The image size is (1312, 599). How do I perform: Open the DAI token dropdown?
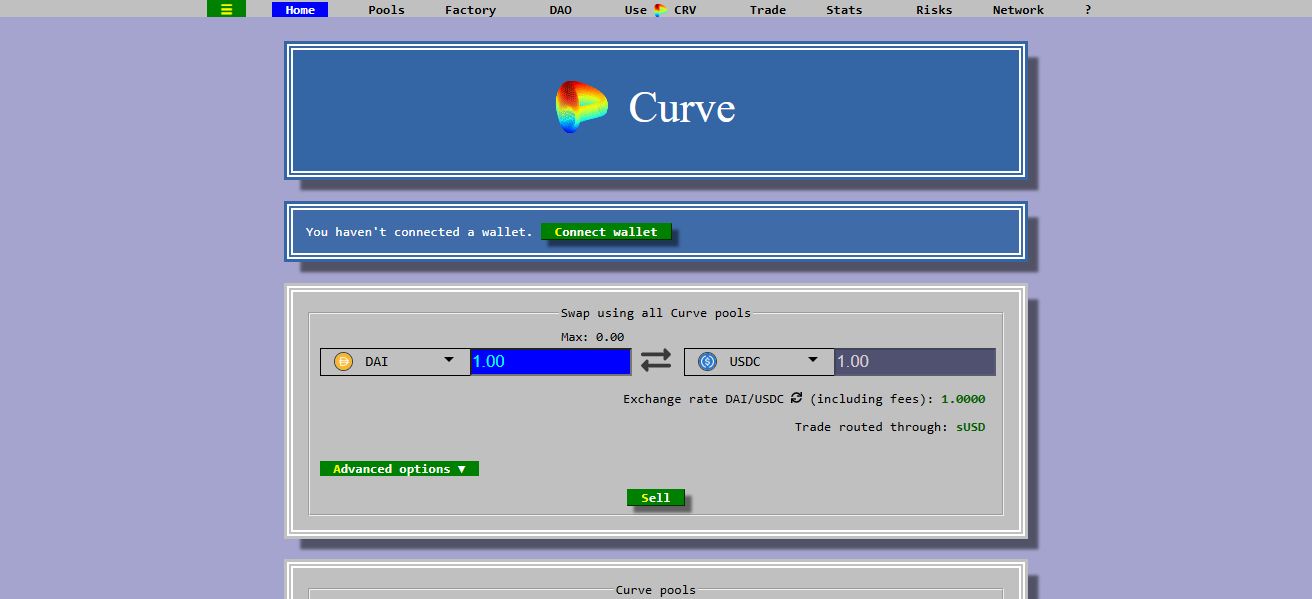click(x=395, y=362)
